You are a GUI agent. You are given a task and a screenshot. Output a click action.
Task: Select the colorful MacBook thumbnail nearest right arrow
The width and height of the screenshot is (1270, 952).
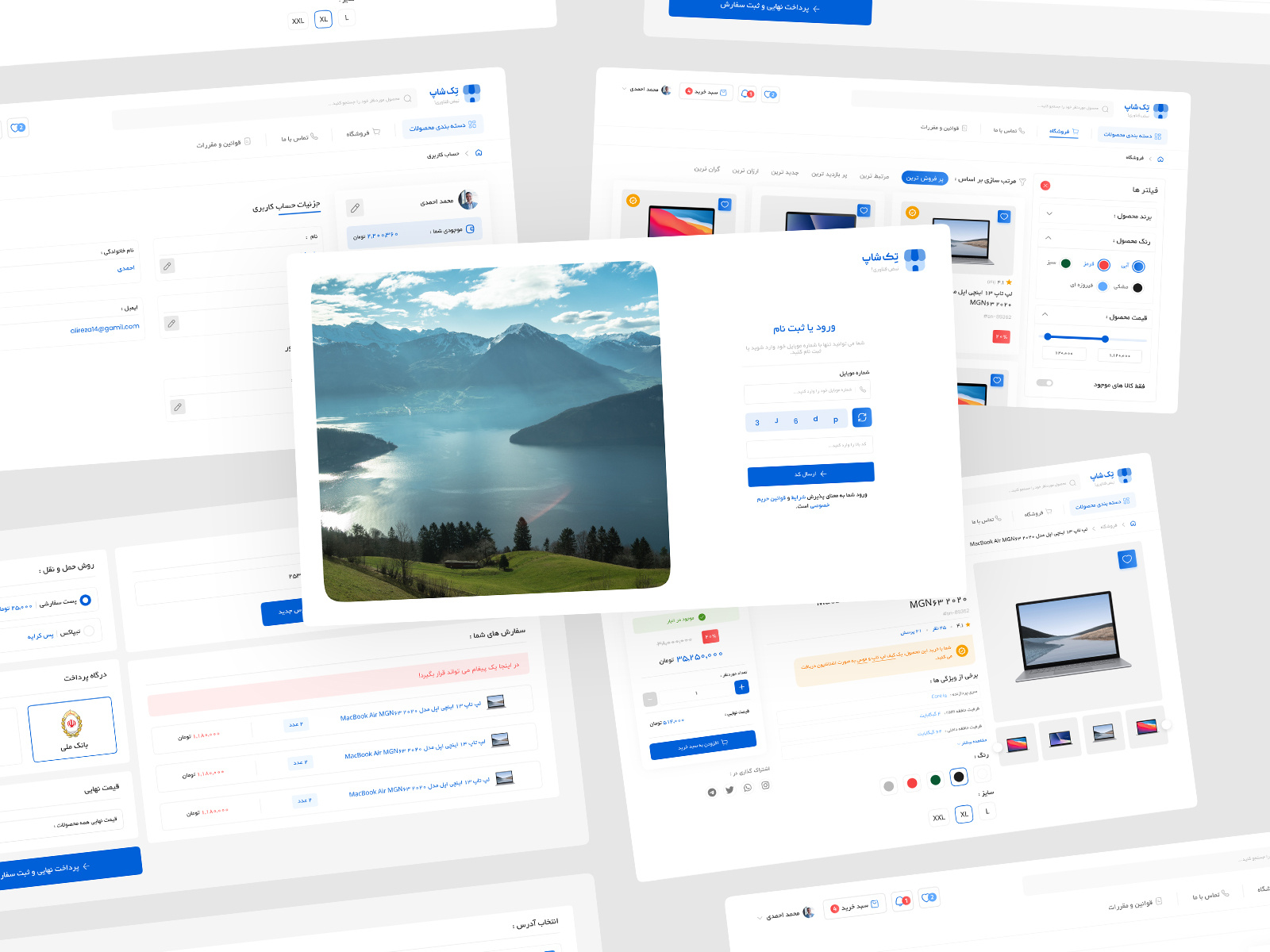1146,726
